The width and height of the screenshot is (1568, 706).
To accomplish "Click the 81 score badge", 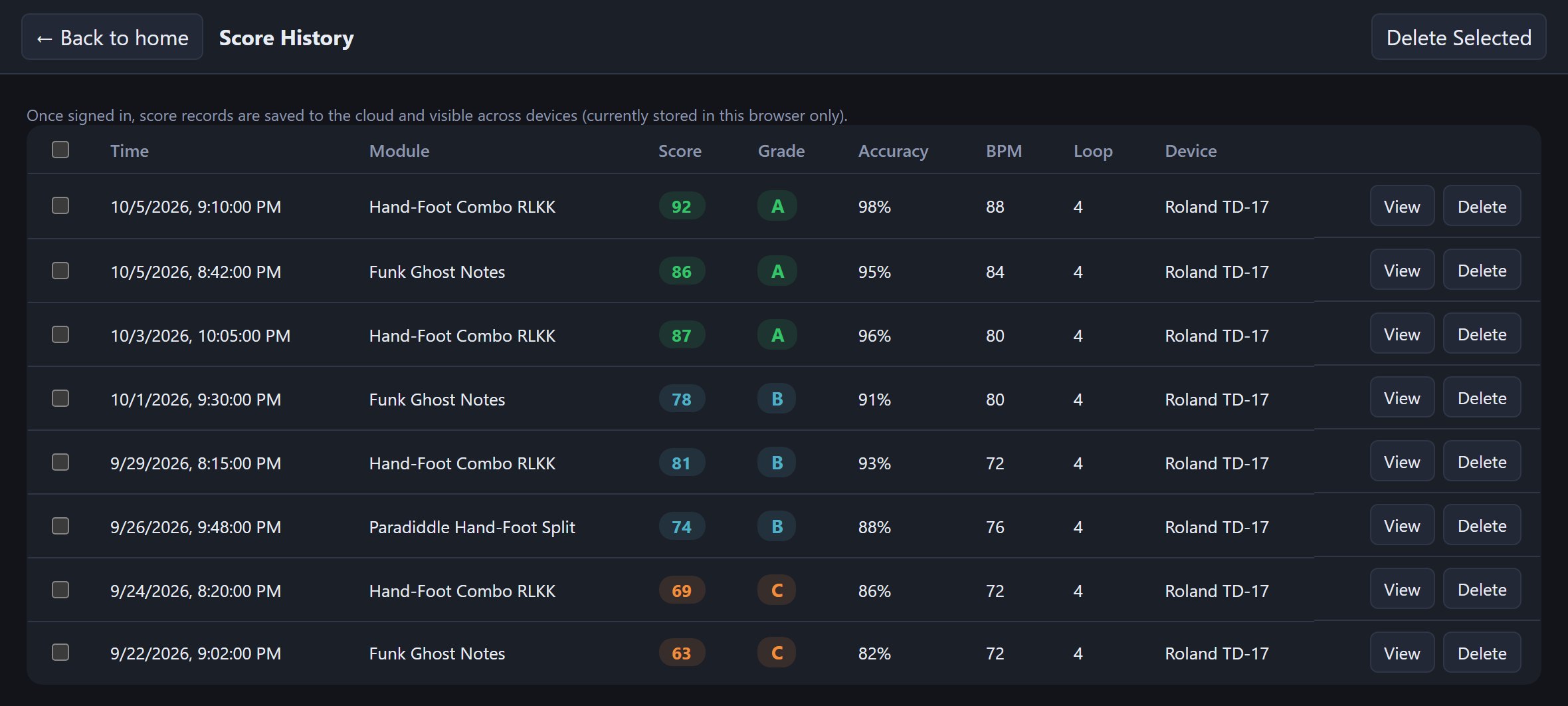I will 682,463.
